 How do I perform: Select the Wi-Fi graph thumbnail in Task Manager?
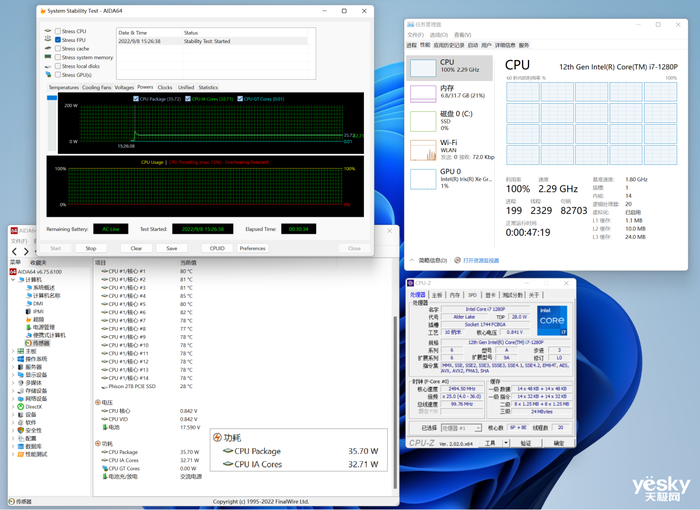(421, 150)
